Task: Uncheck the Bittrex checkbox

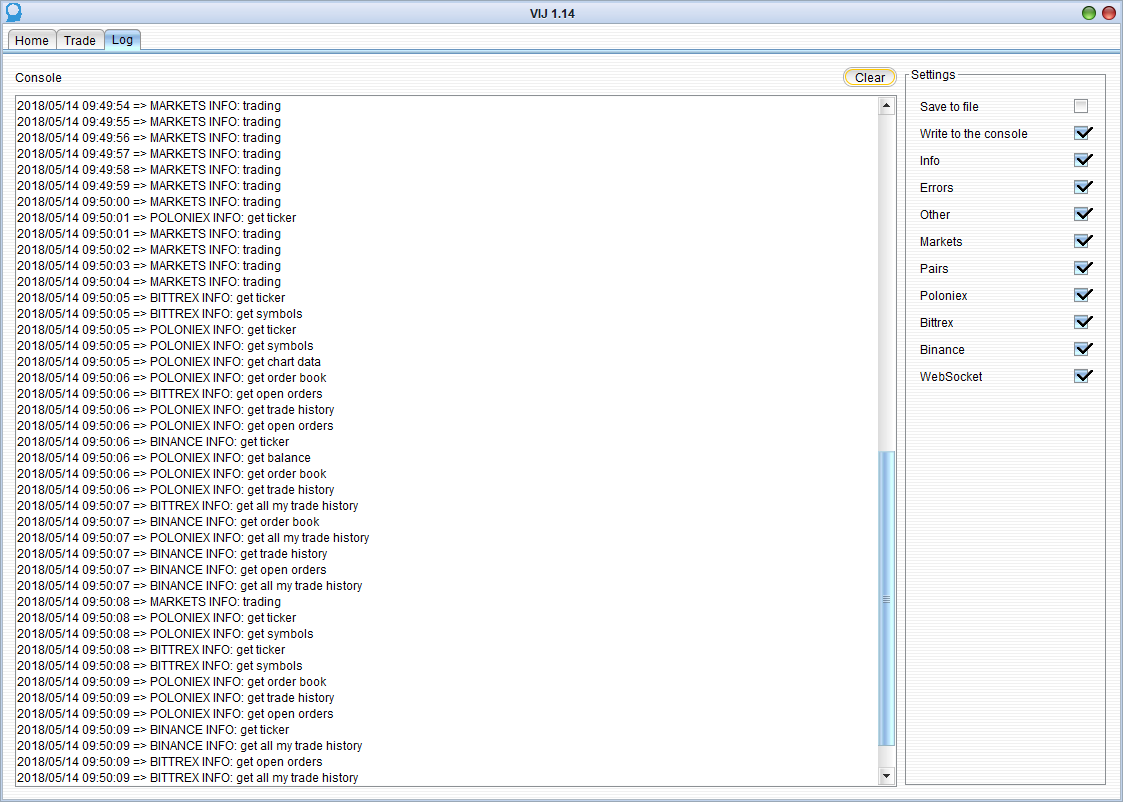Action: click(1081, 323)
